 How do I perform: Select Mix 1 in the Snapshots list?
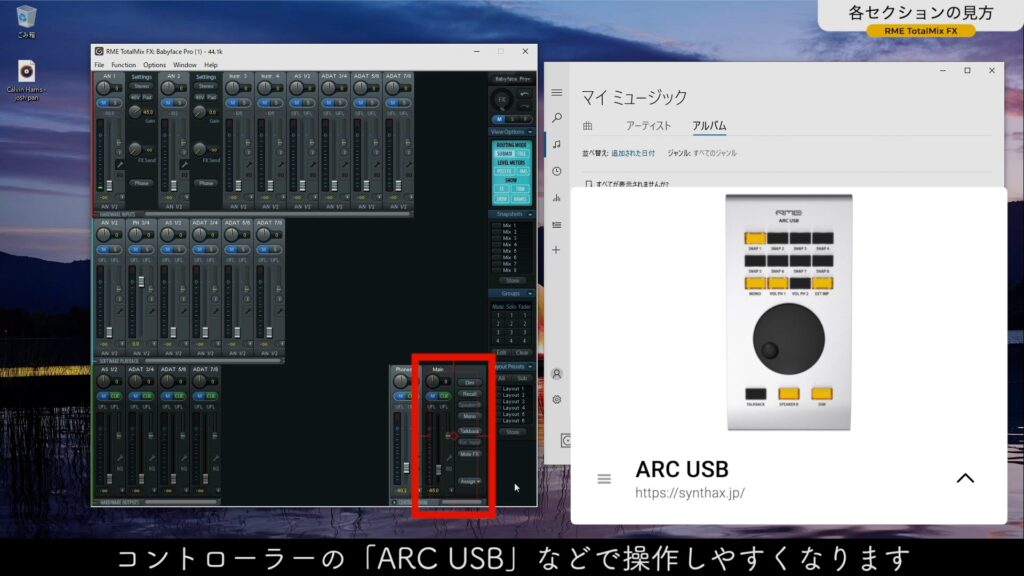(x=509, y=225)
